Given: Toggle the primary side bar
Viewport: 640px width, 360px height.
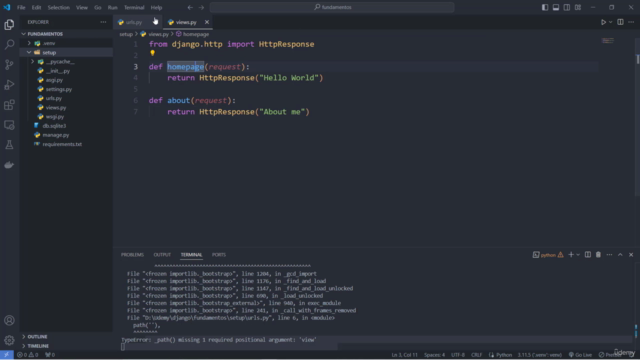Looking at the screenshot, I should (x=545, y=7).
